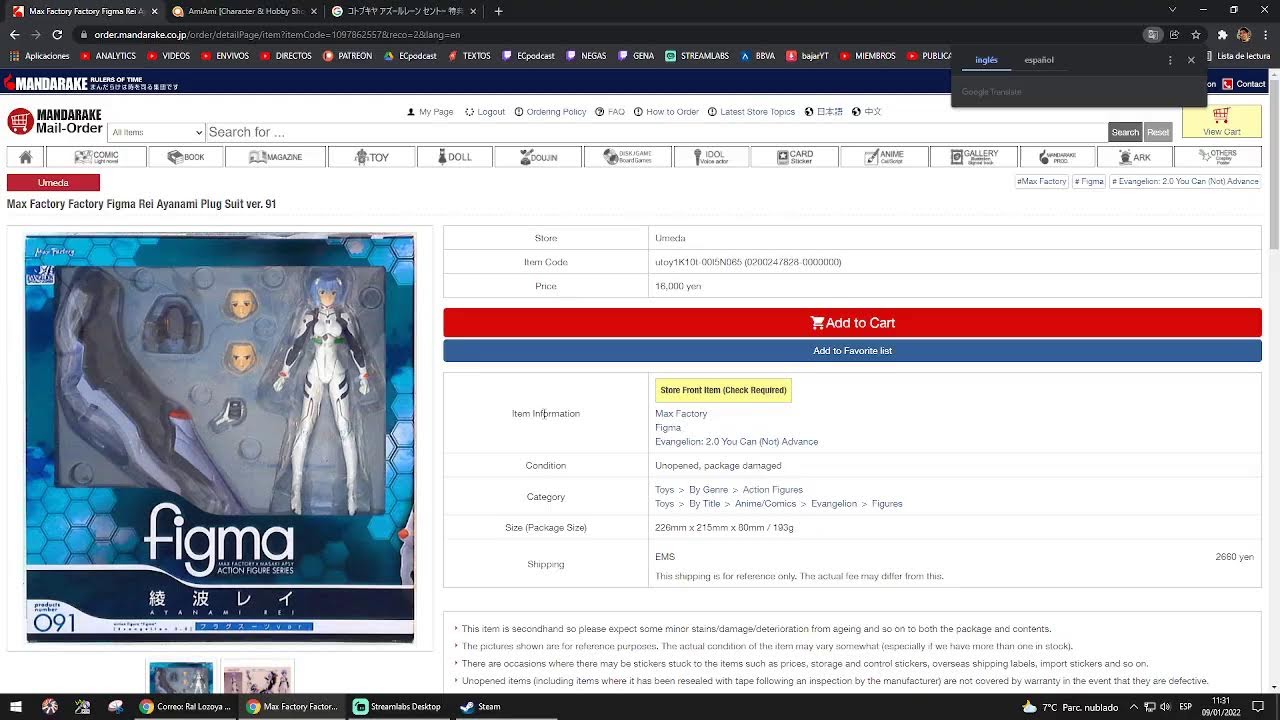Click Add to Favorite list button
Image resolution: width=1280 pixels, height=720 pixels.
coord(852,351)
